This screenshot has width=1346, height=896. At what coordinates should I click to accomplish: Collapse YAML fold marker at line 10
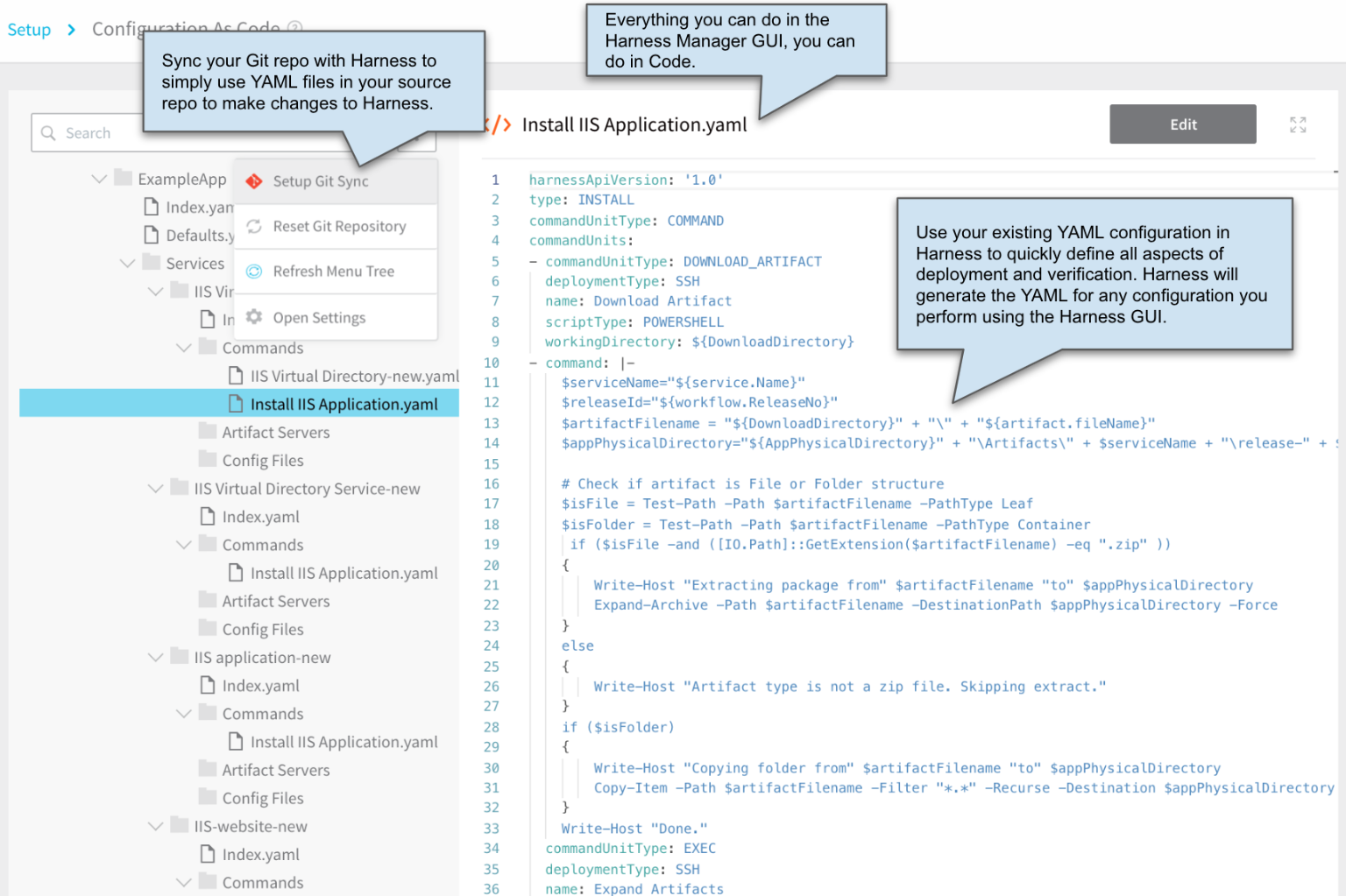[533, 363]
